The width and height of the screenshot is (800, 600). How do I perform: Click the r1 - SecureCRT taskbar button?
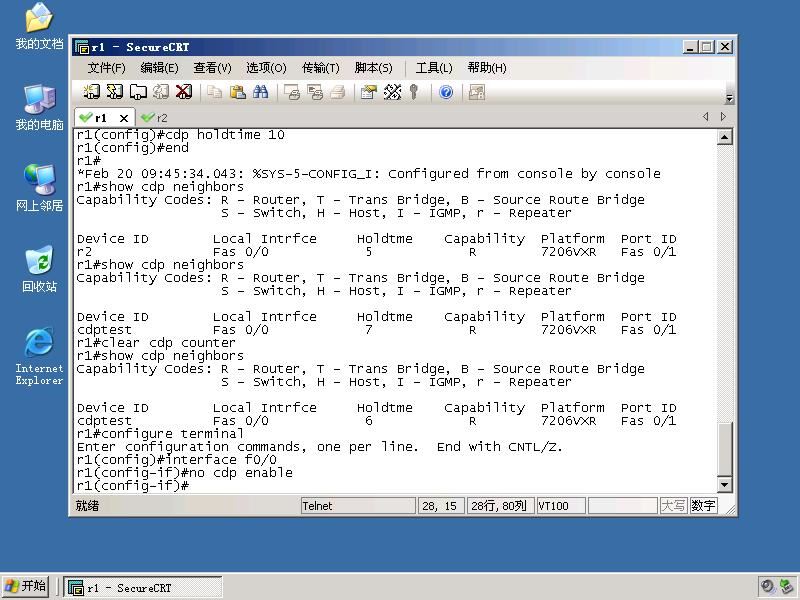(x=143, y=587)
